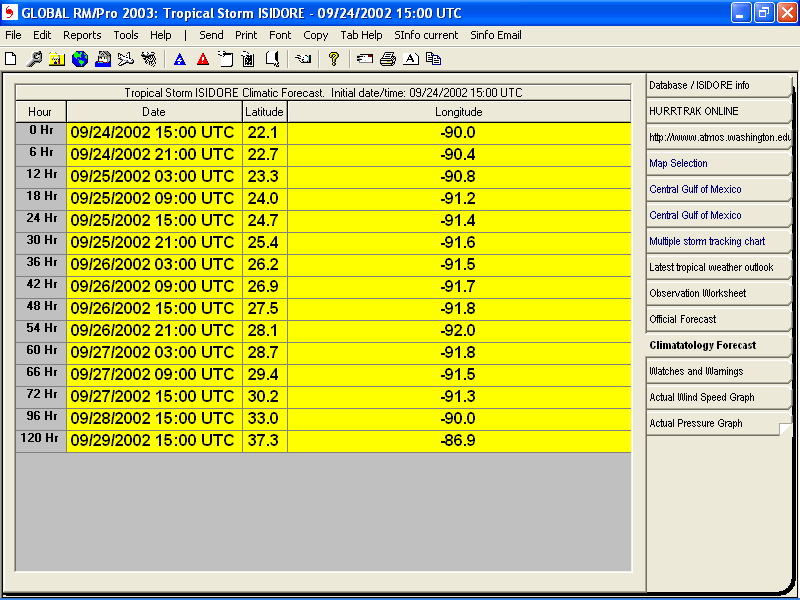Click the wrench settings icon
The width and height of the screenshot is (800, 600).
(x=34, y=59)
